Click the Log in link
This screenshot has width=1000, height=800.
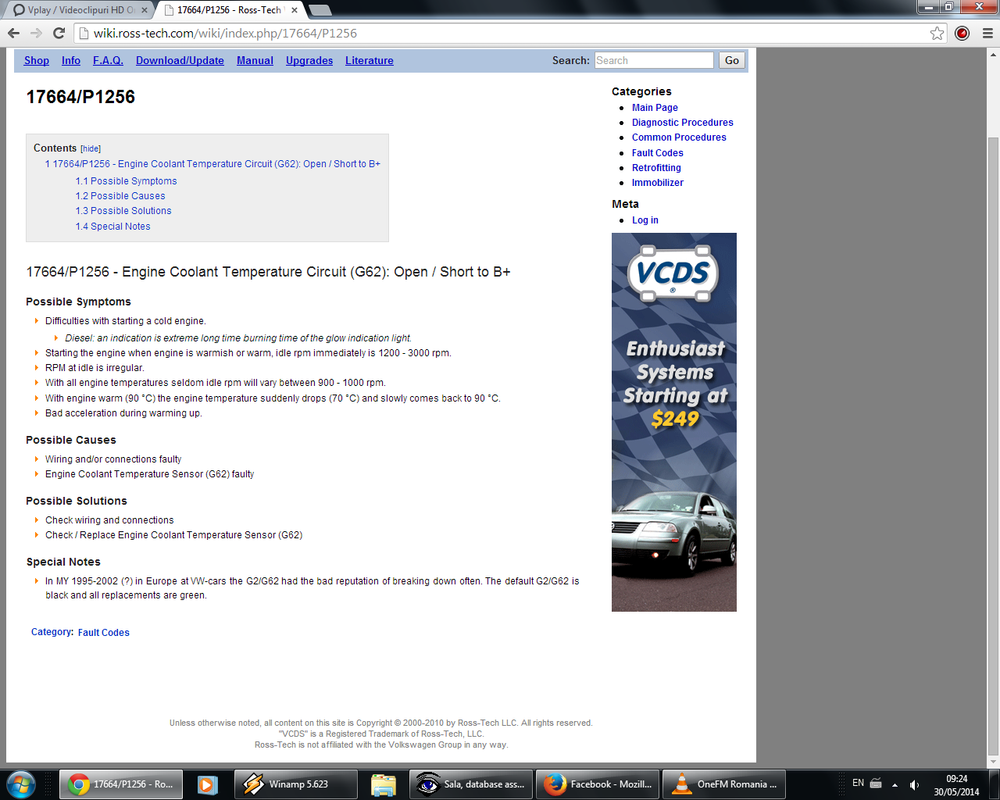click(645, 220)
